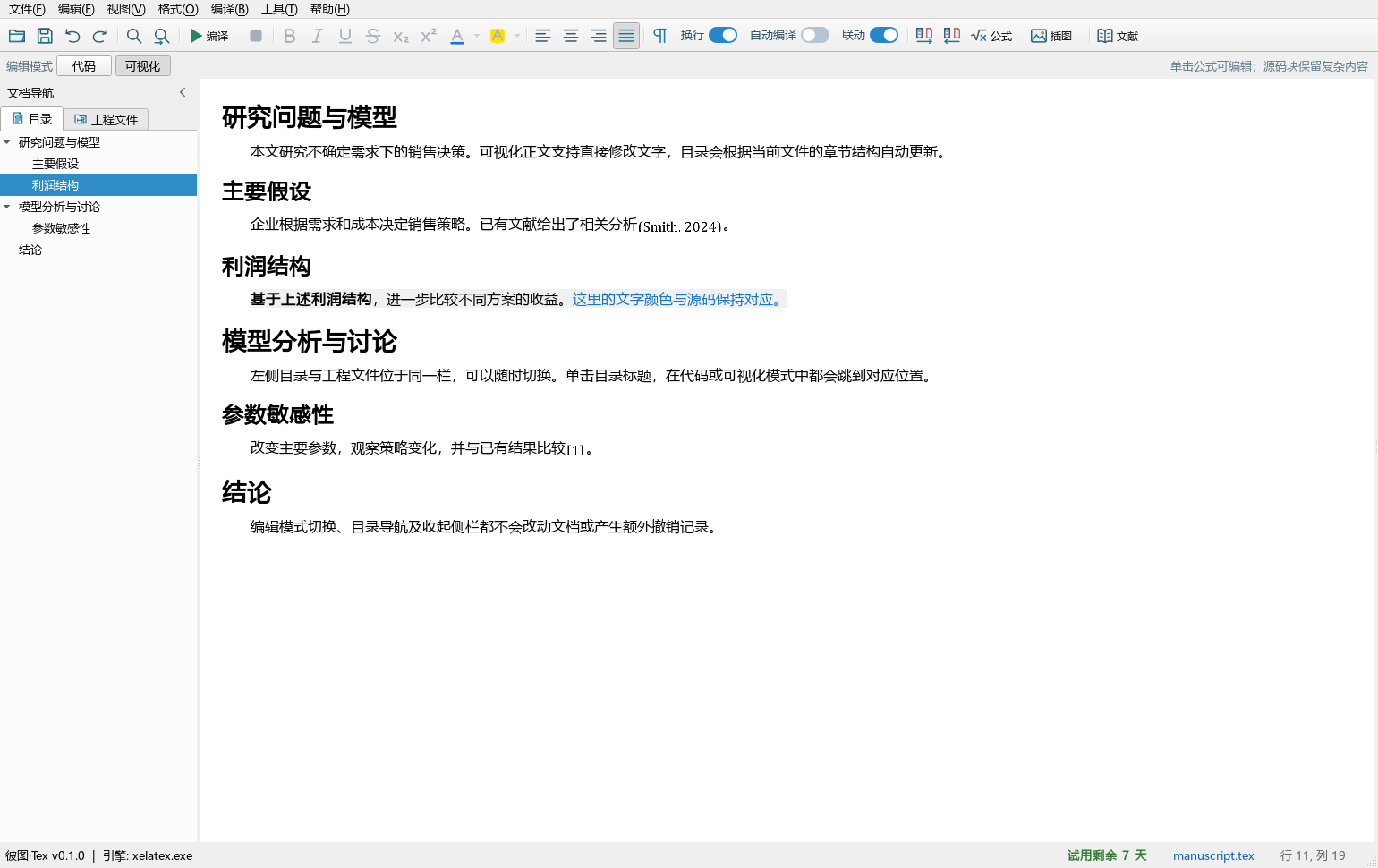Collapse the 模型分析与讨论 tree node
Viewport: 1378px width, 868px height.
point(7,207)
